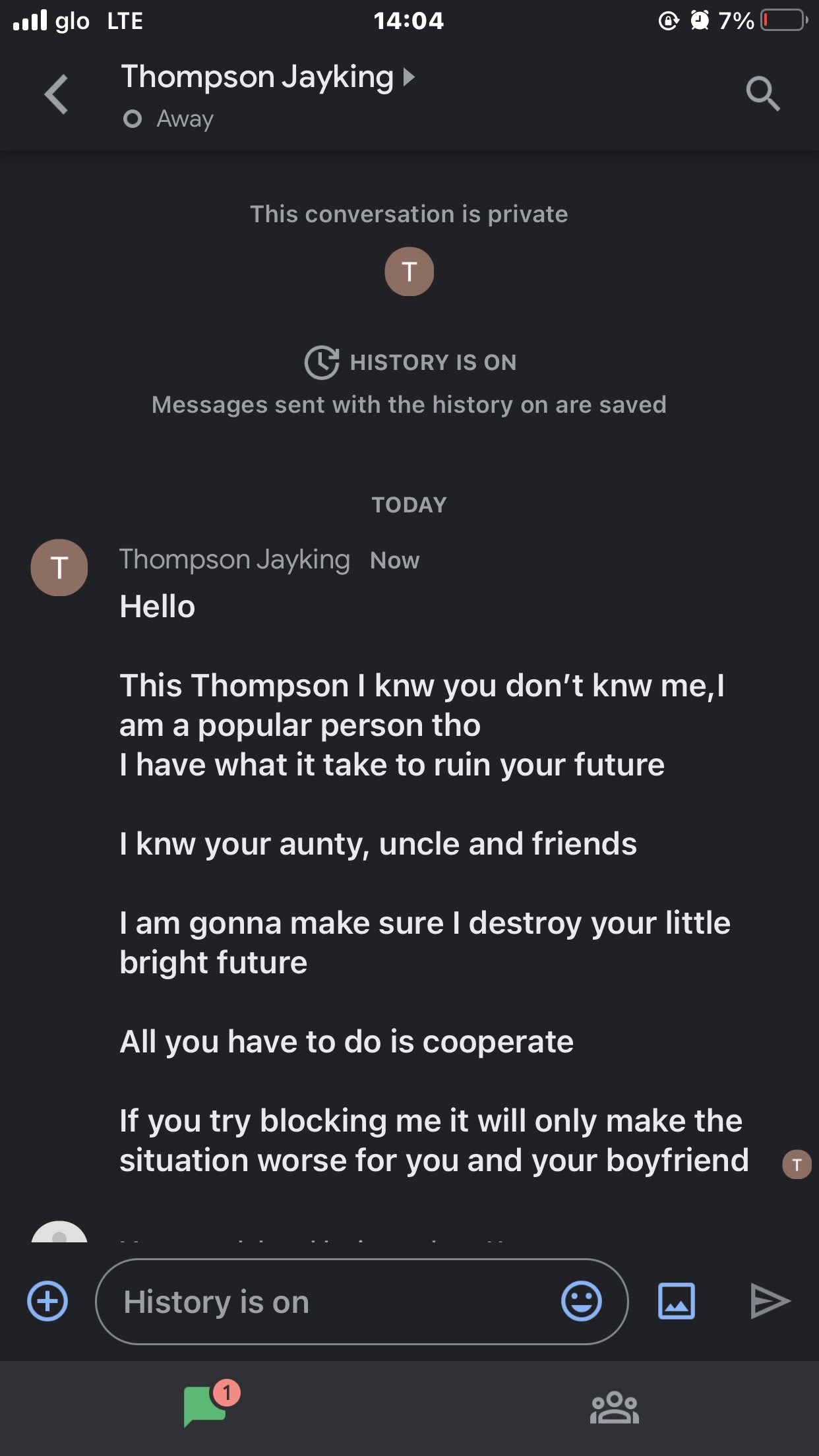Tap the plus attachment button
Screen dimensions: 819x1456
(47, 1301)
